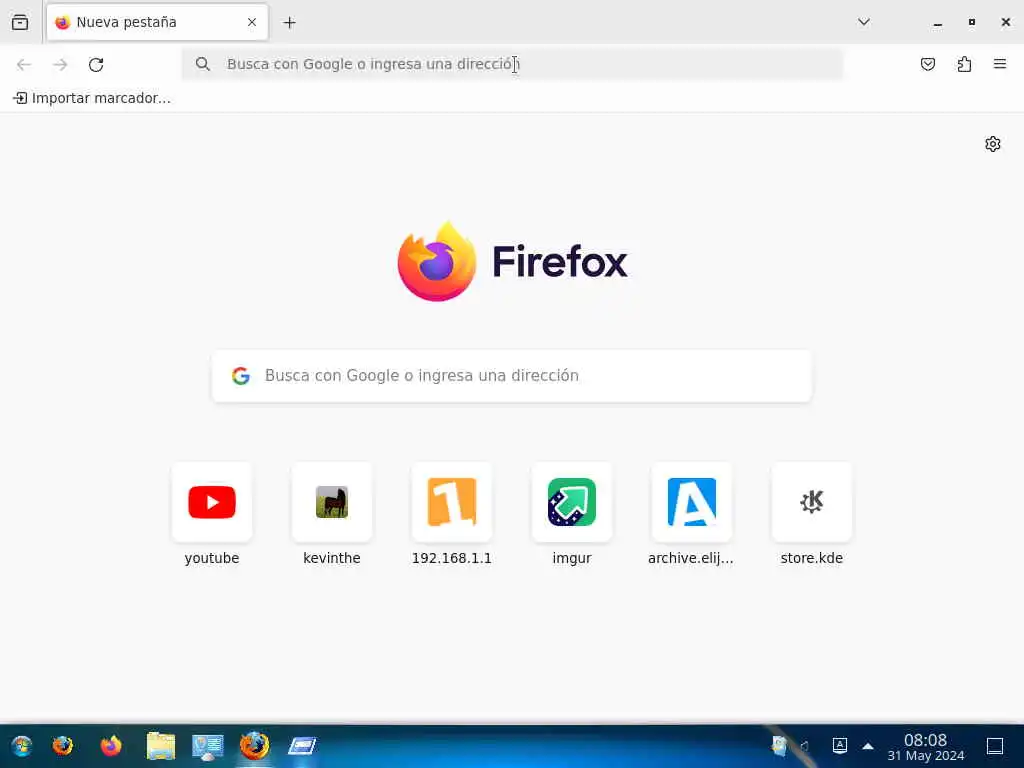Open the volume tray icon
This screenshot has height=768, width=1024.
[805, 746]
